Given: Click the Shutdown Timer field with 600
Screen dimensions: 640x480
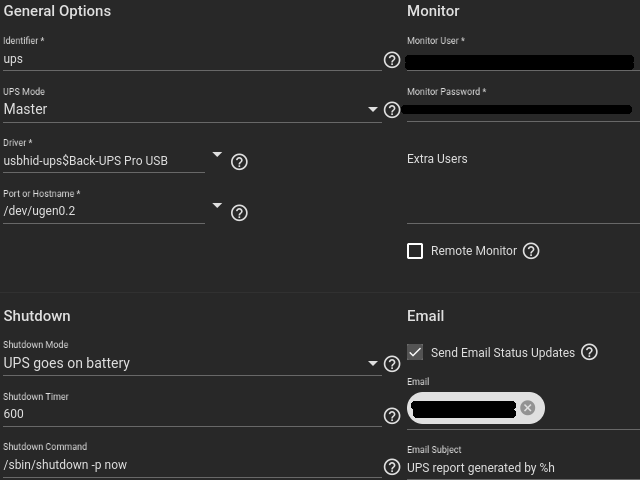Looking at the screenshot, I should tap(192, 414).
